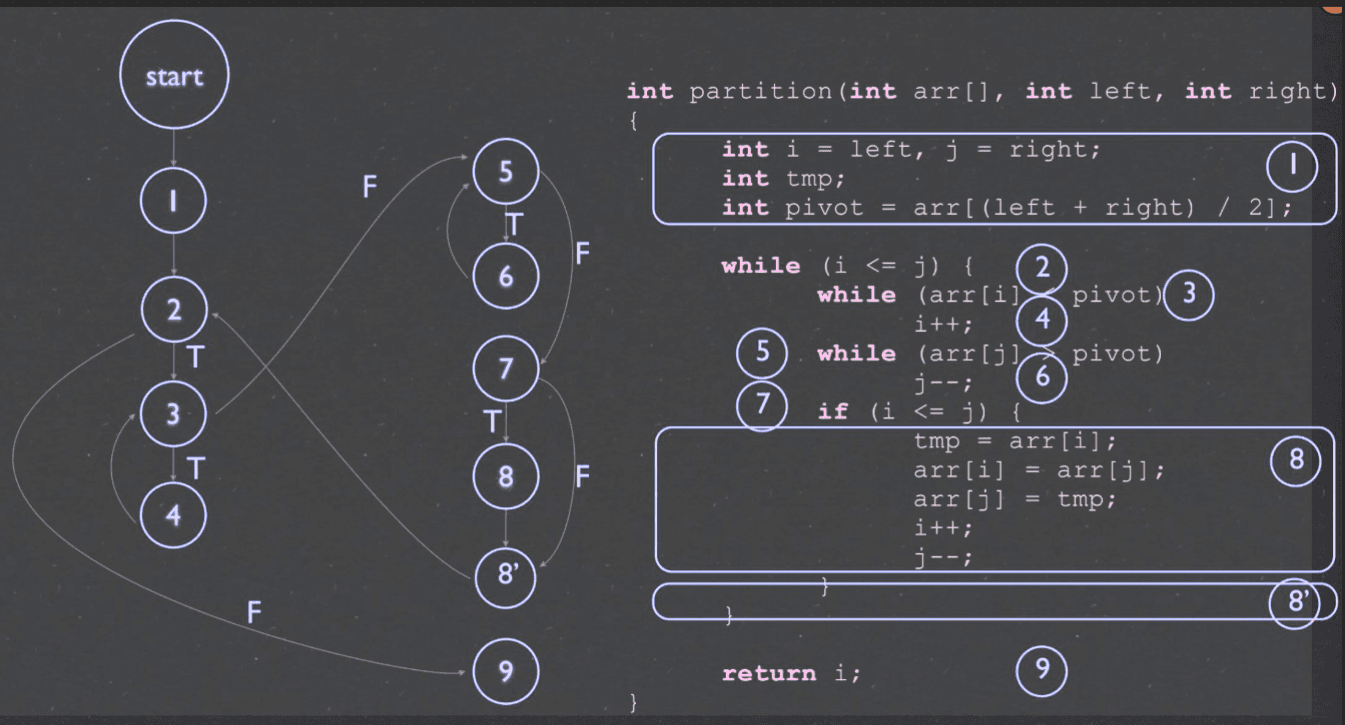Click the 'arr[j] = tmp;' statement
Viewport: 1345px width, 725px height.
tap(1015, 498)
